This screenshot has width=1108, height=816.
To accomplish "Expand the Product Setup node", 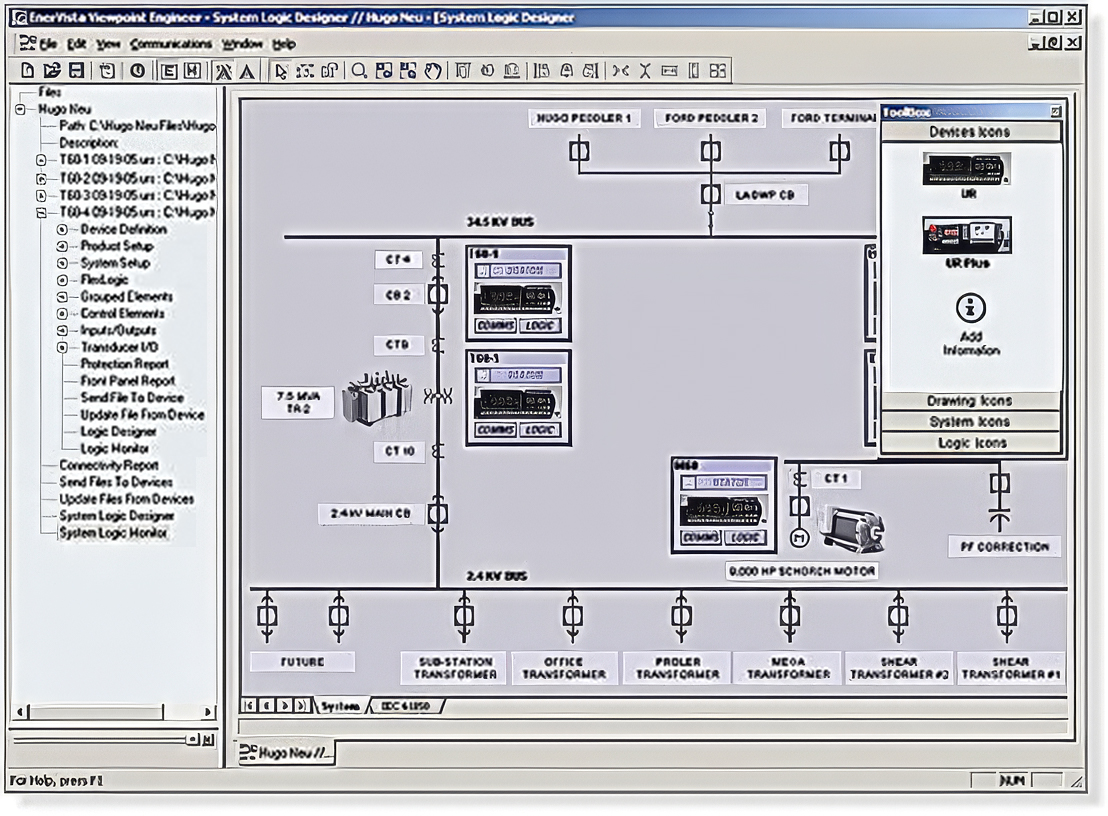I will [62, 246].
